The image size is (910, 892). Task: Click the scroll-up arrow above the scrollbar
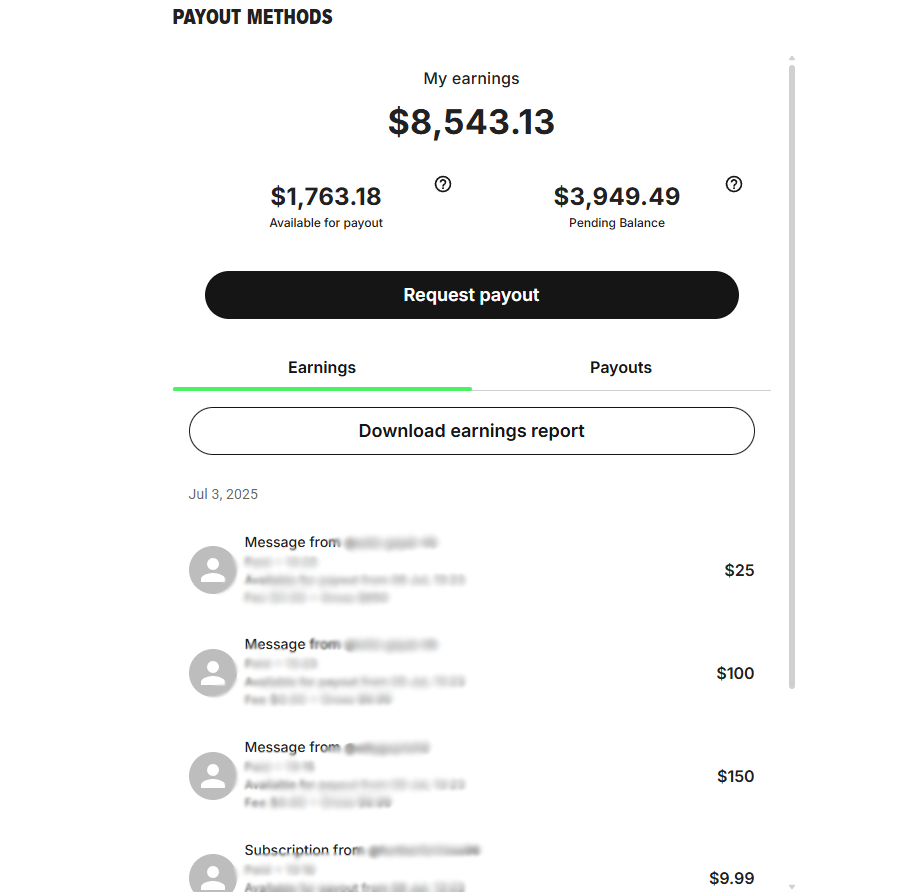[x=792, y=59]
